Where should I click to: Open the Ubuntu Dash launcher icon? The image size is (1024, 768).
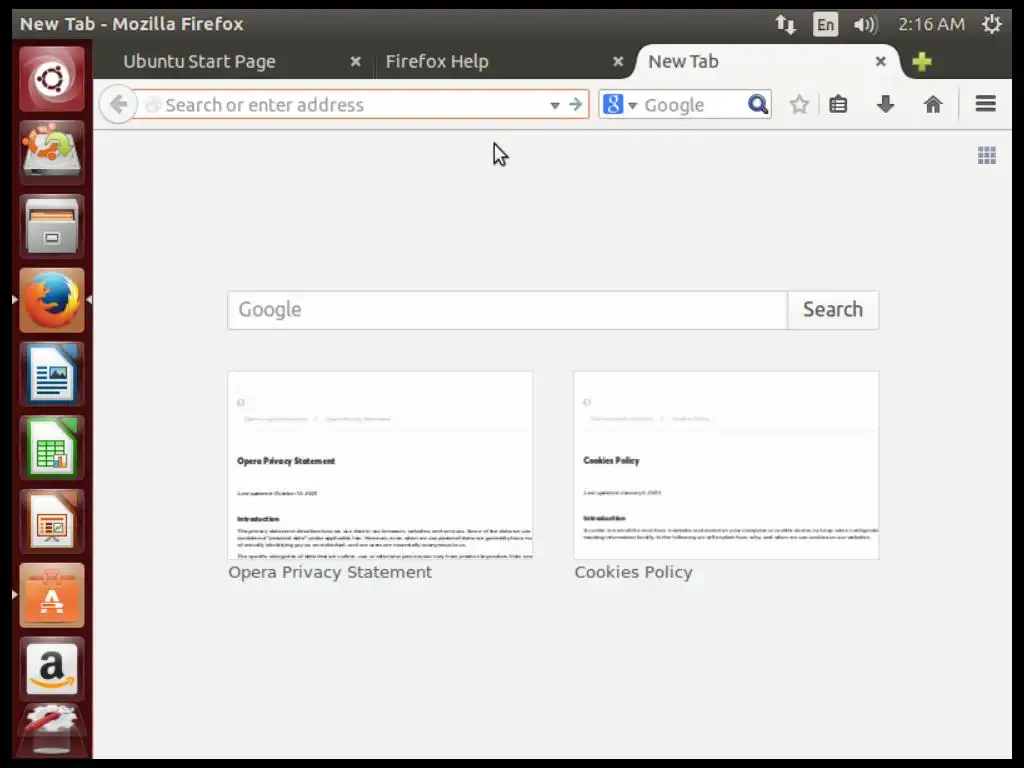[52, 79]
